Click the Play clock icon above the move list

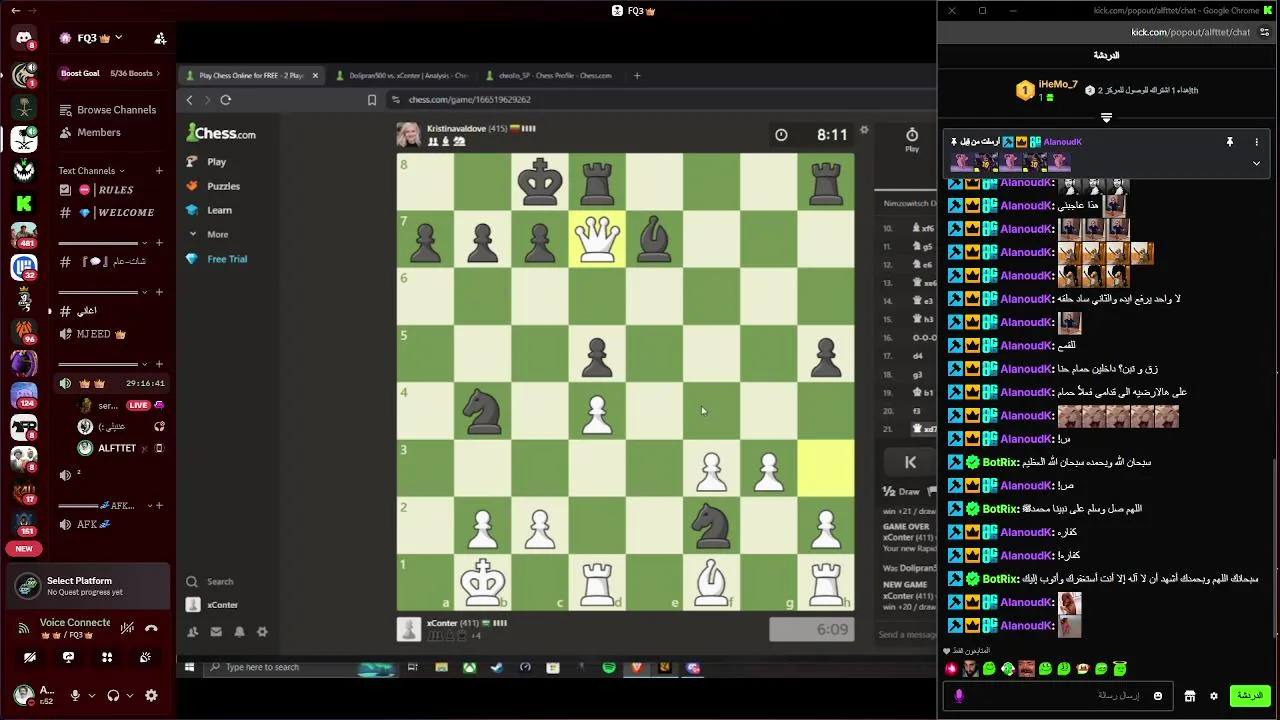912,139
